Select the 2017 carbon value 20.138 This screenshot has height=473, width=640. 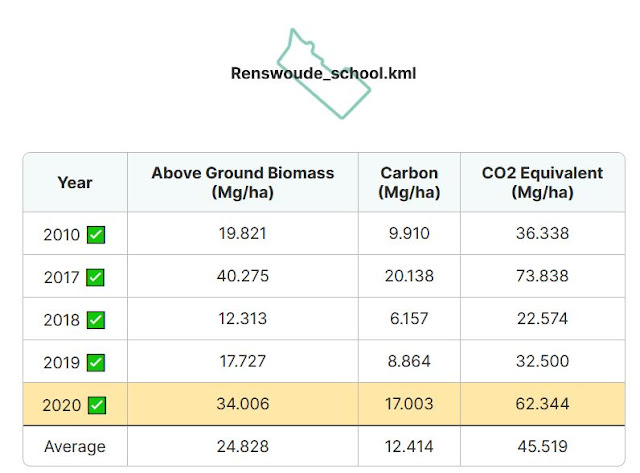(409, 276)
